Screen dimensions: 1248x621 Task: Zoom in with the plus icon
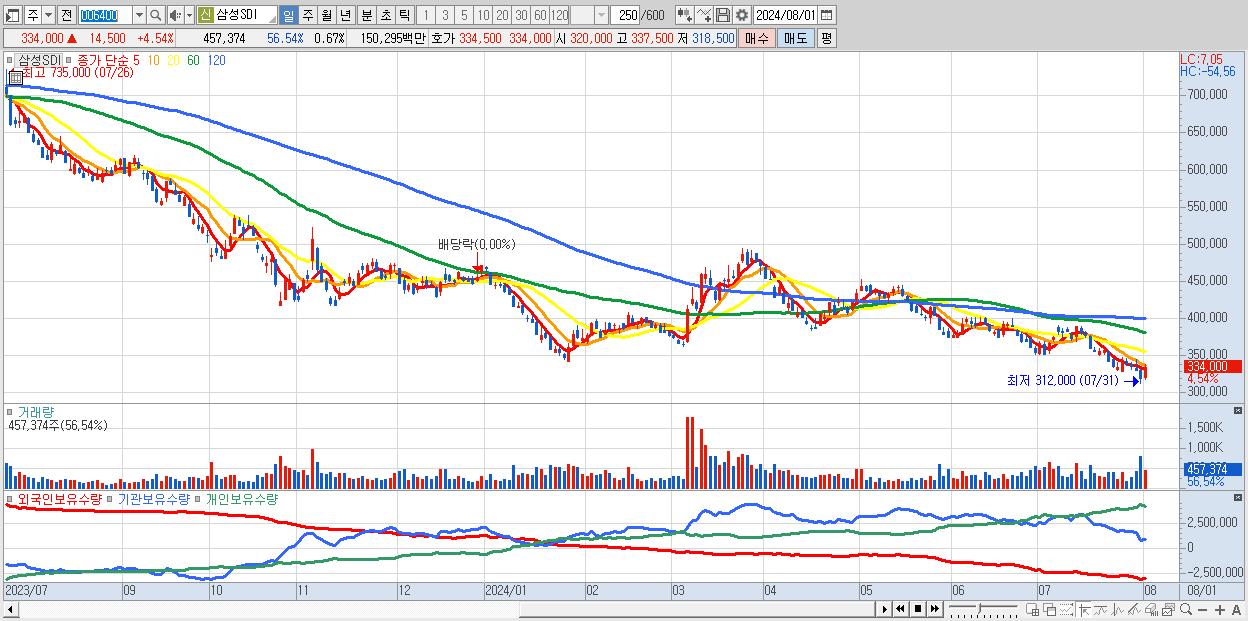click(1220, 610)
